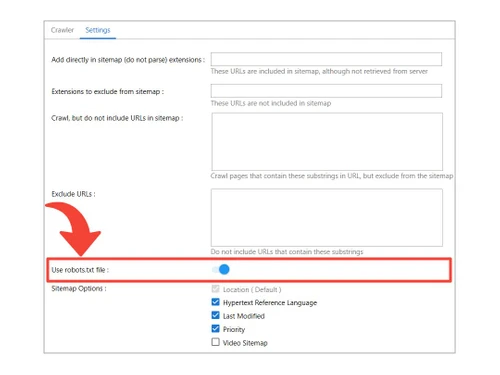Viewport: 500px width, 375px height.
Task: Click the extensions to exclude from sitemap field
Action: (x=326, y=91)
